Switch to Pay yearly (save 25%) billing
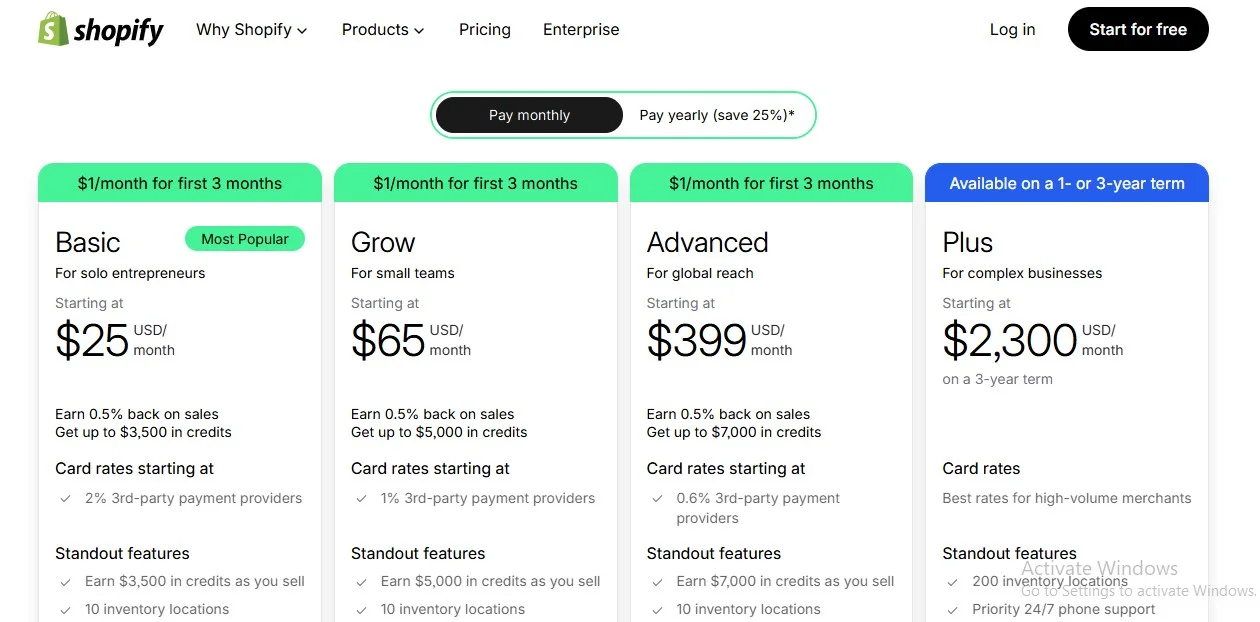Screen dimensions: 1260x622 [717, 115]
